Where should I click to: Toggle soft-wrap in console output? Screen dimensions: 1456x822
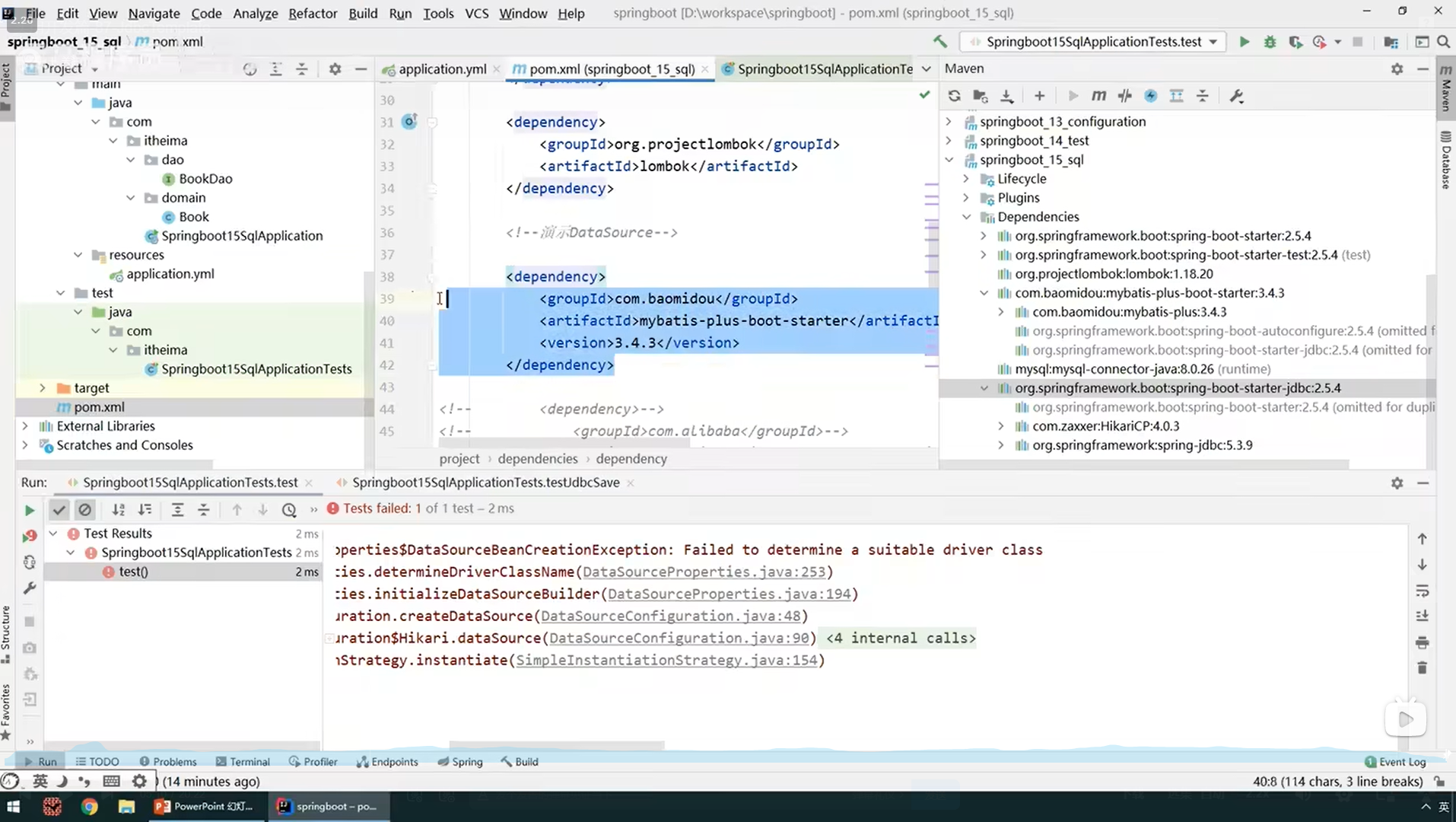pyautogui.click(x=1422, y=591)
